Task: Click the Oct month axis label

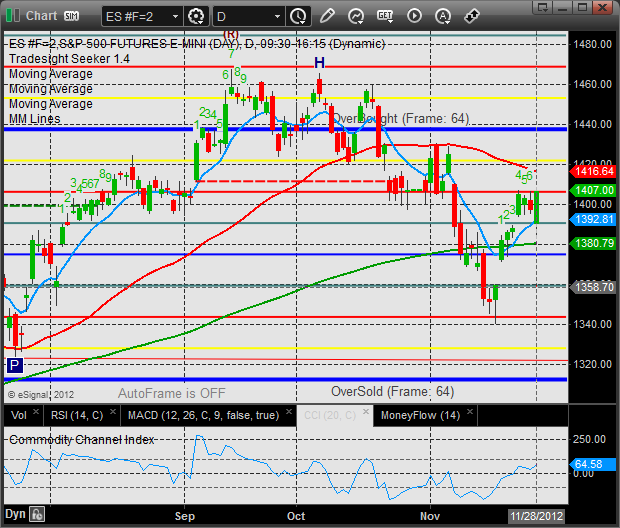Action: [x=296, y=516]
